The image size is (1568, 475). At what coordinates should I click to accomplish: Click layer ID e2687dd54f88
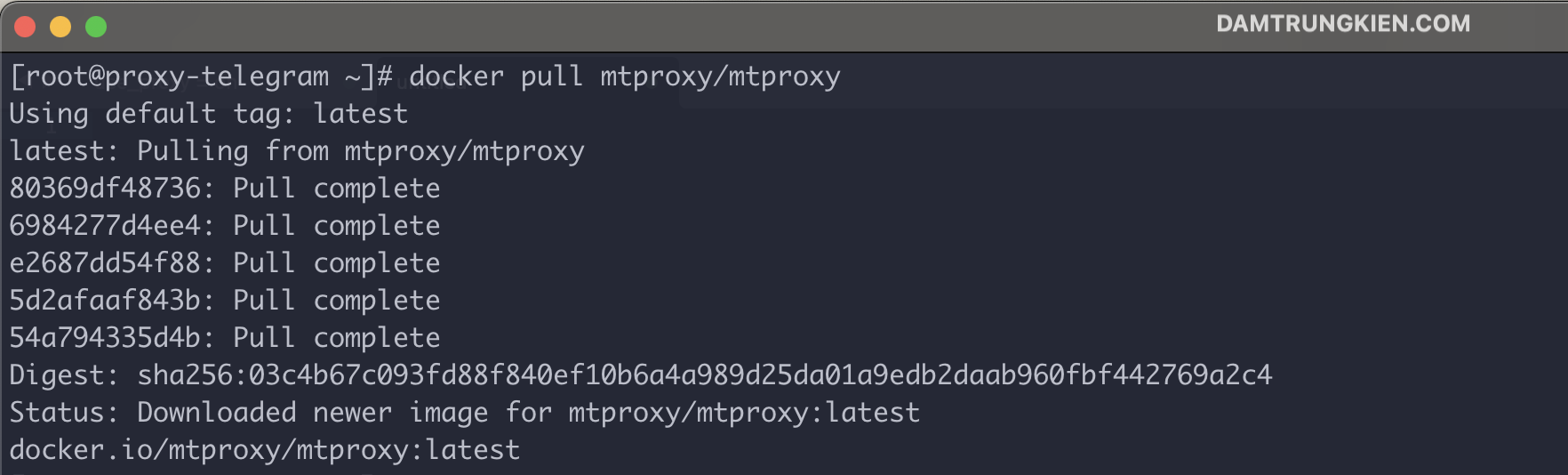[105, 263]
